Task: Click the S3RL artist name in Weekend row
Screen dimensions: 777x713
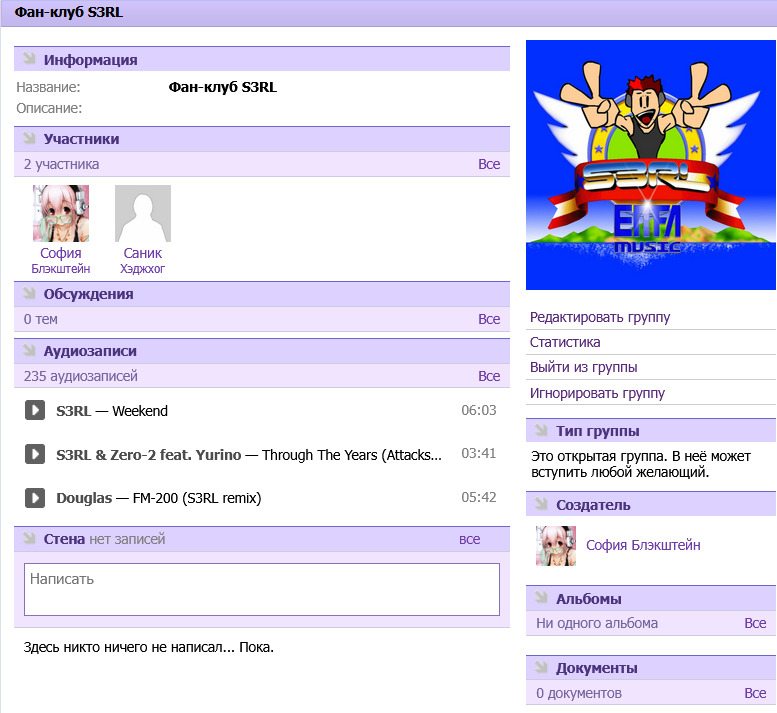Action: tap(74, 411)
